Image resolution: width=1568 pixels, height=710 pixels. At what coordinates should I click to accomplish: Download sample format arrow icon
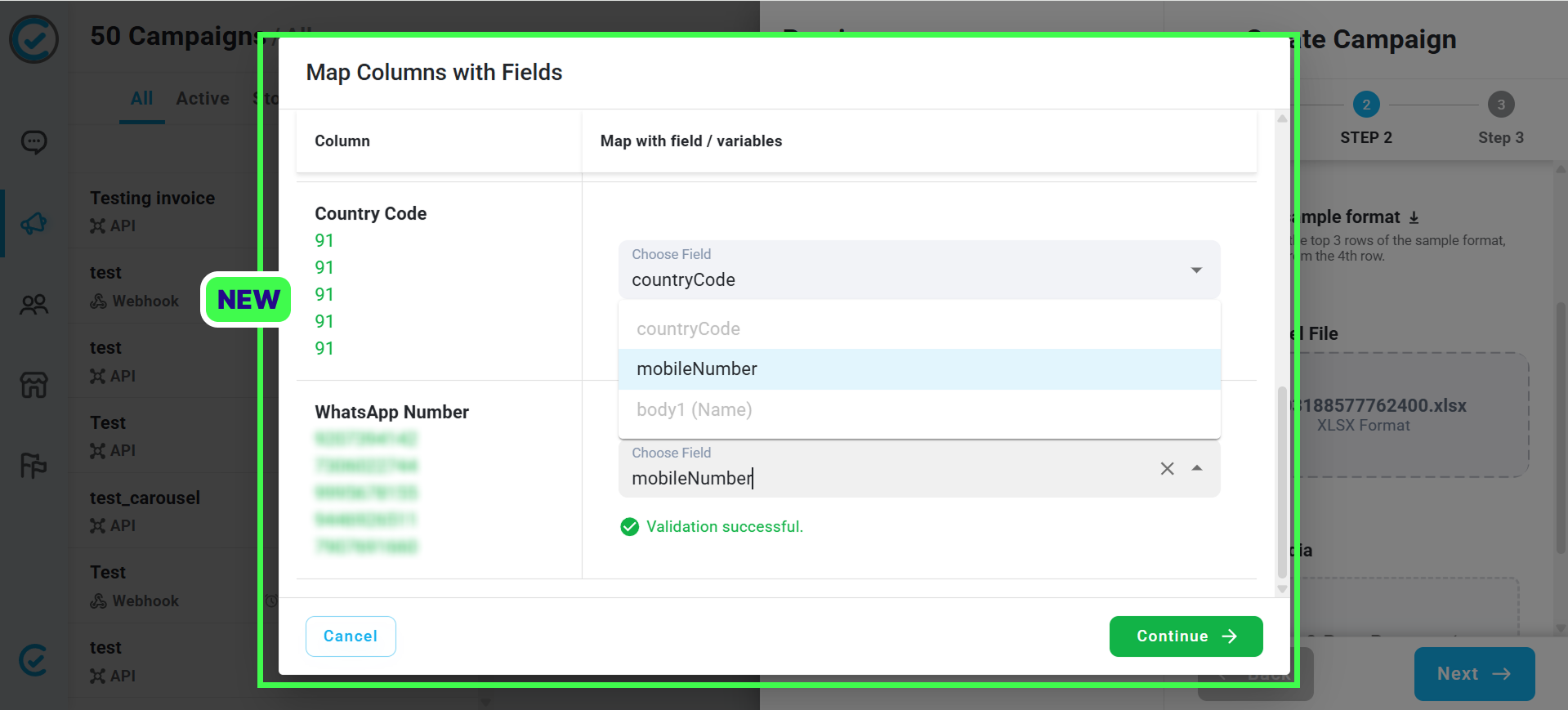coord(1414,217)
